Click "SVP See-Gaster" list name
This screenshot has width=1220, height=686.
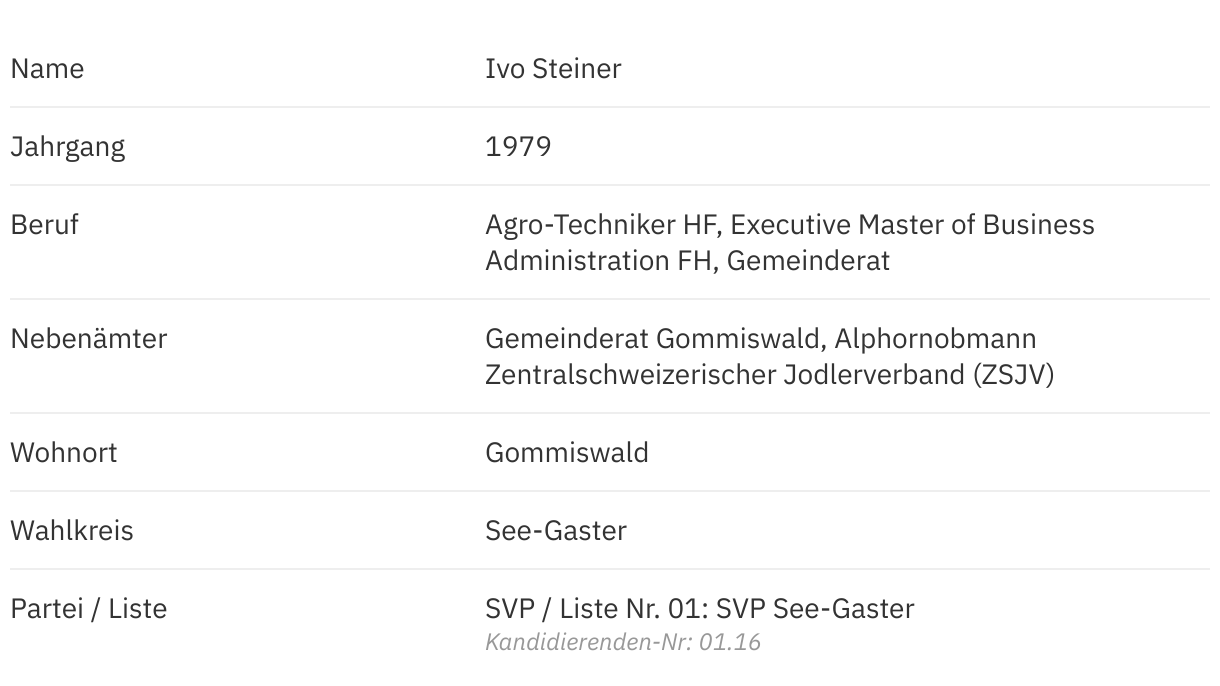(815, 609)
